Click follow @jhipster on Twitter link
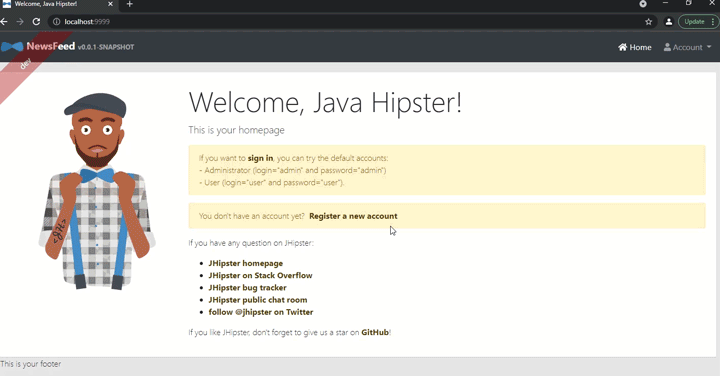The height and width of the screenshot is (376, 720). click(x=261, y=312)
